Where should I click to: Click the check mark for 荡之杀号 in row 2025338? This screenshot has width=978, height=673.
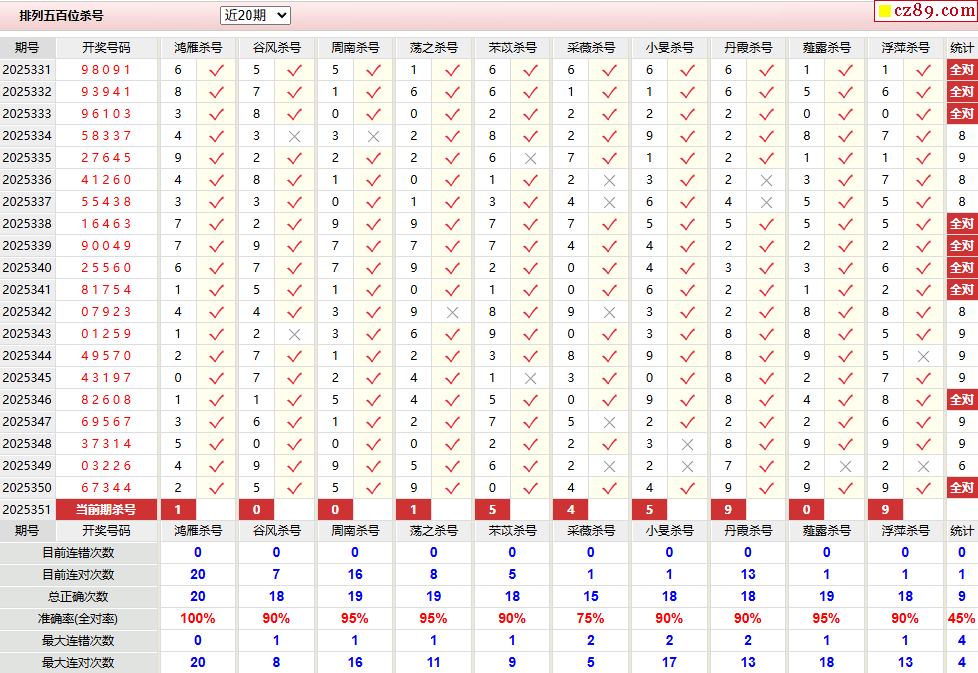click(452, 224)
